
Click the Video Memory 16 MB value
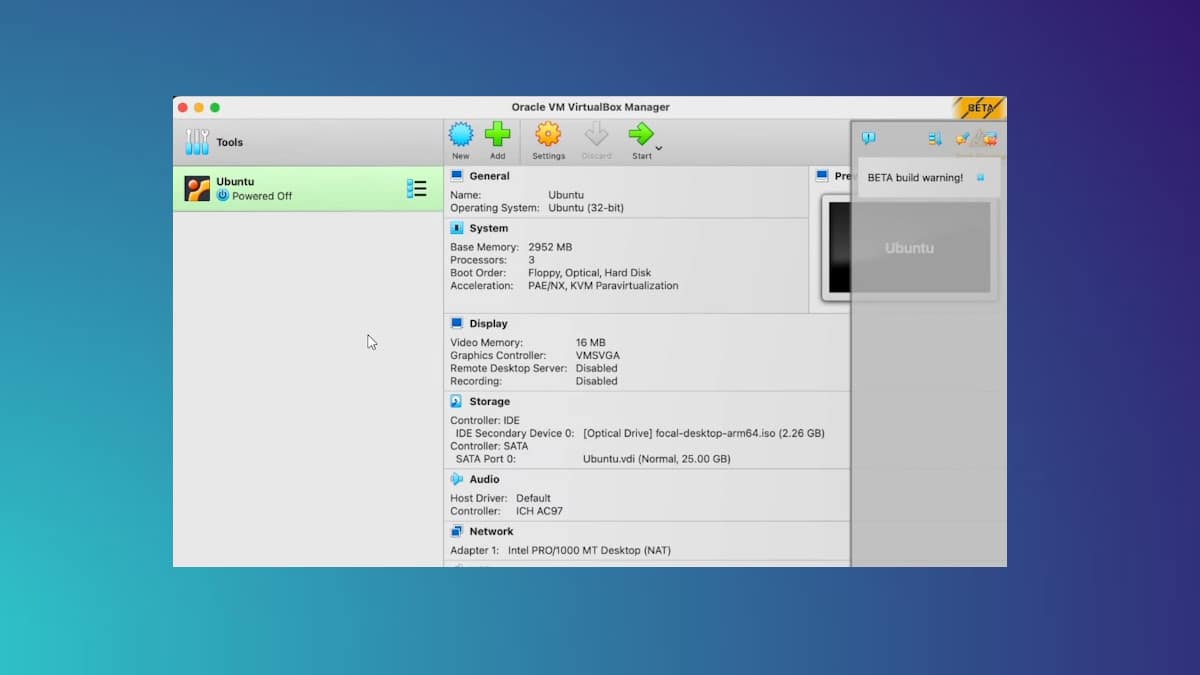590,343
